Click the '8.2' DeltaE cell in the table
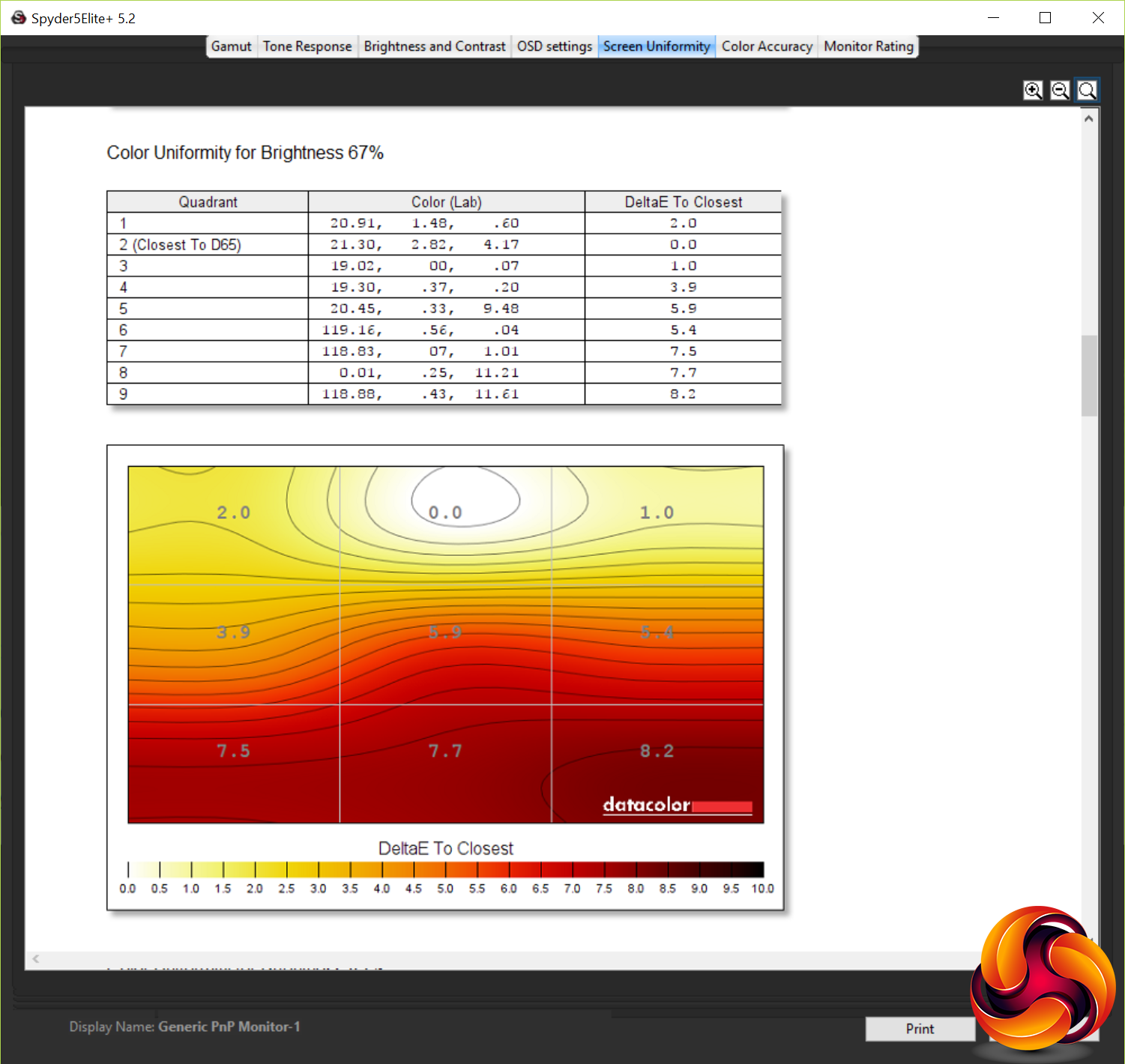1125x1064 pixels. [684, 394]
